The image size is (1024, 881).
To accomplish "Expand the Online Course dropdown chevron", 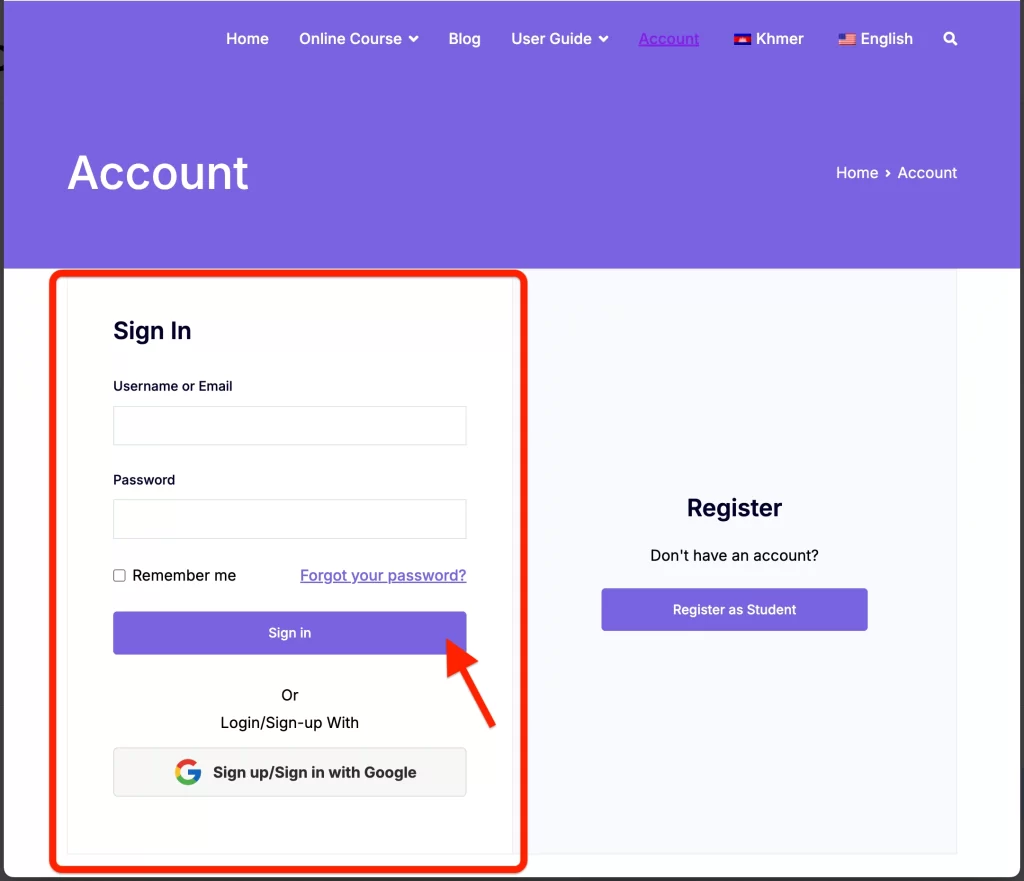I will pos(413,39).
